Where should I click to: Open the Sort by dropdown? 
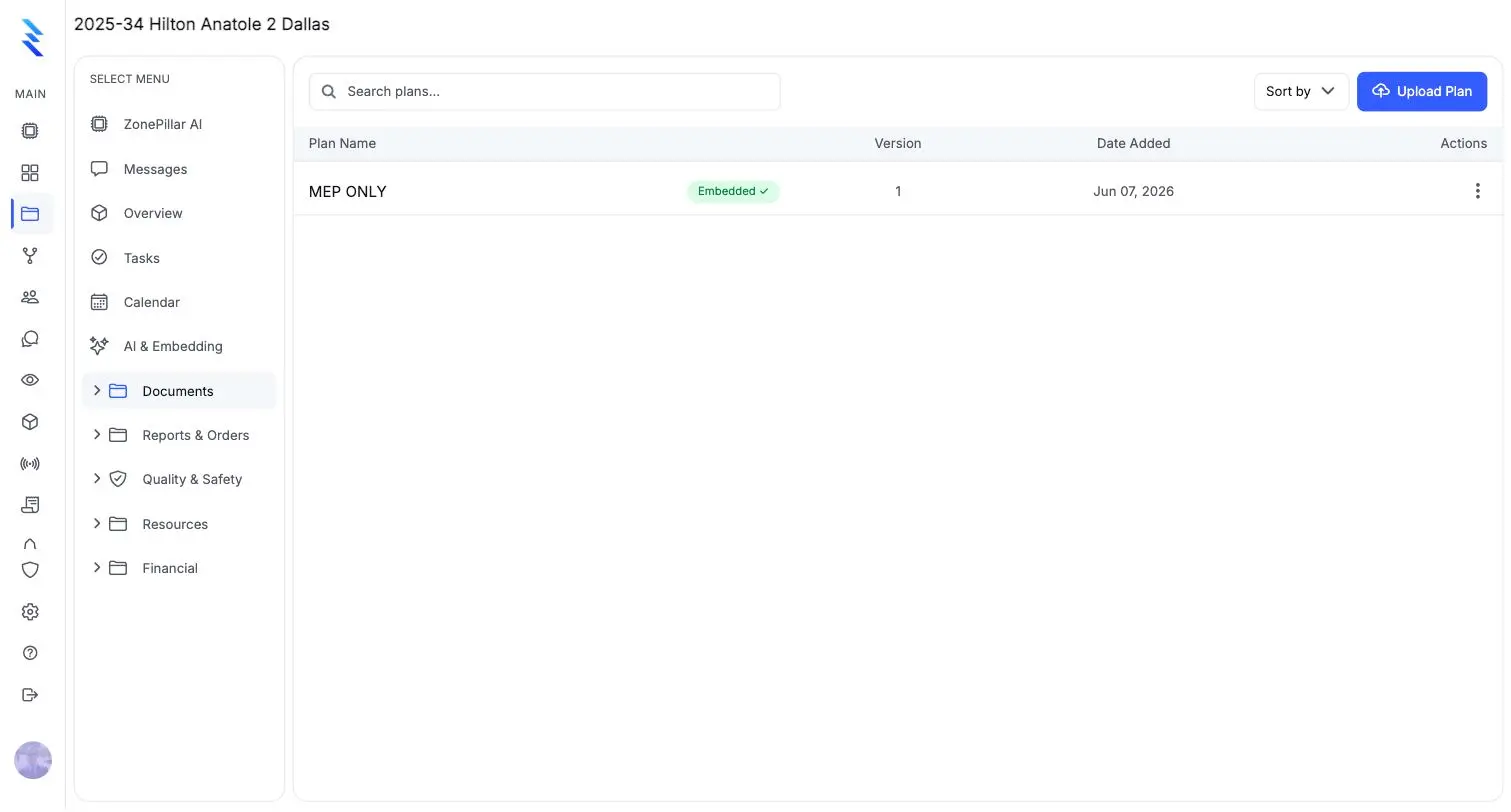coord(1301,91)
